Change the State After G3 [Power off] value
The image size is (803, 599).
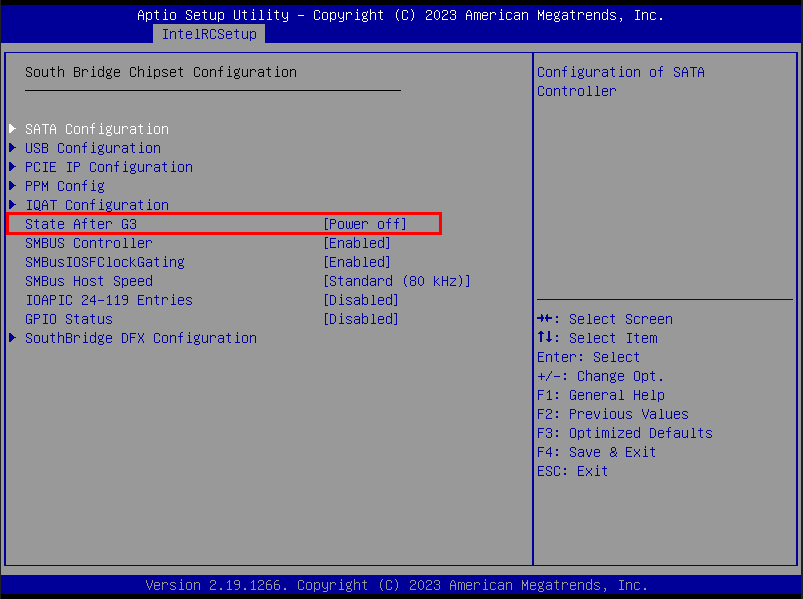pos(365,224)
